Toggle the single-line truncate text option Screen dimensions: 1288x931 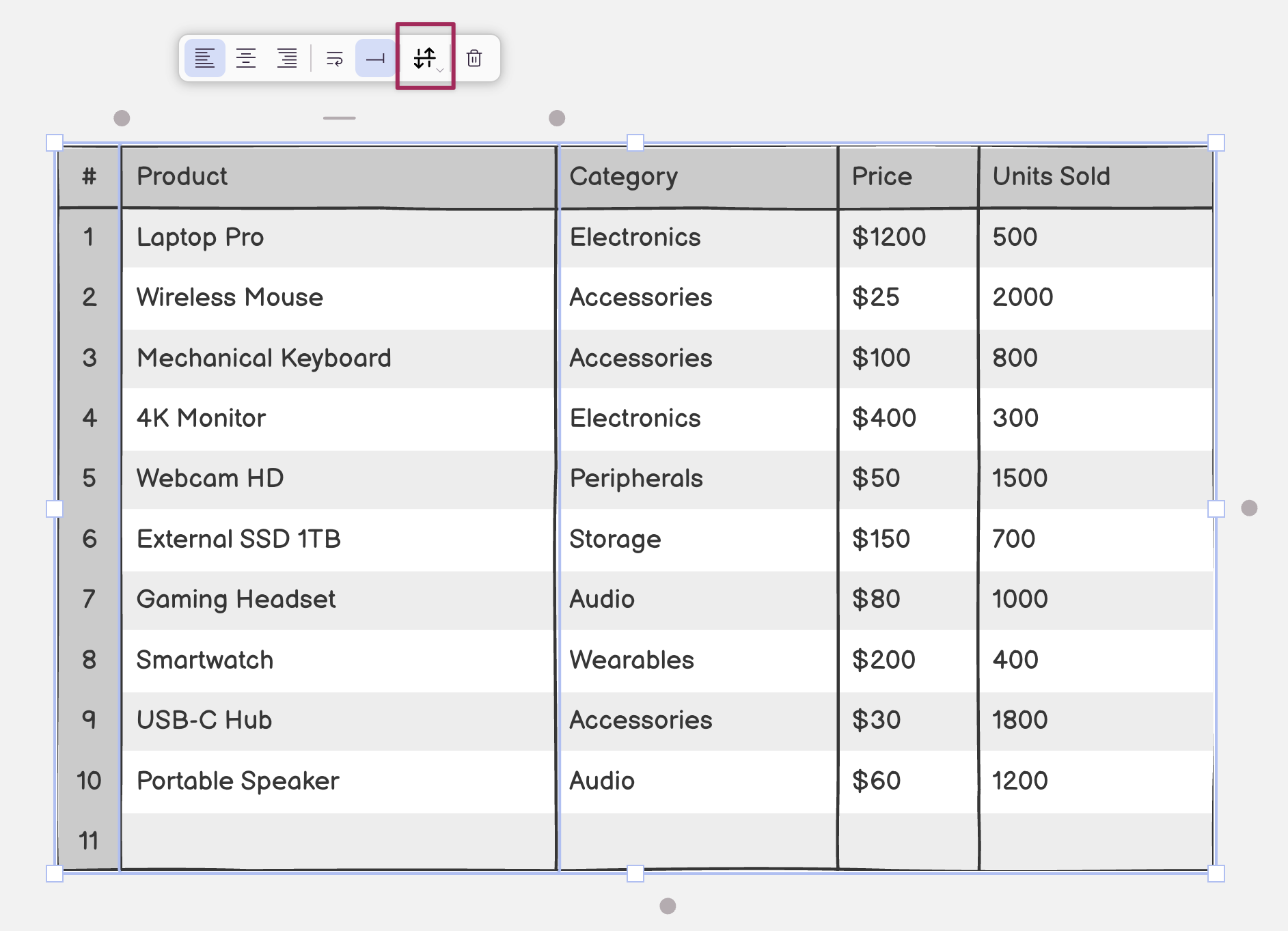pyautogui.click(x=375, y=59)
